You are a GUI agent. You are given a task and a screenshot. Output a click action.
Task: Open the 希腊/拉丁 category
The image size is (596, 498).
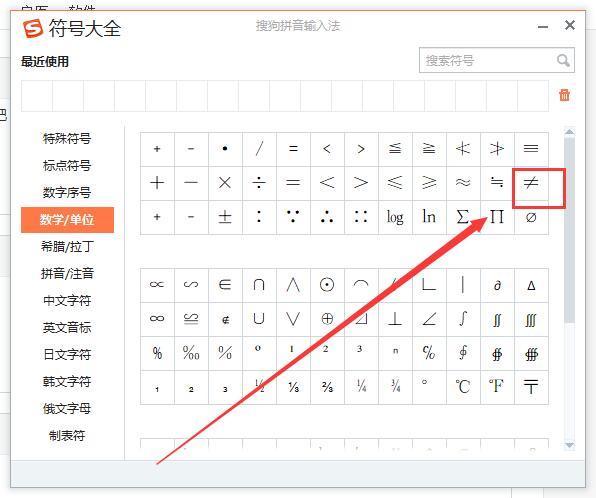67,247
